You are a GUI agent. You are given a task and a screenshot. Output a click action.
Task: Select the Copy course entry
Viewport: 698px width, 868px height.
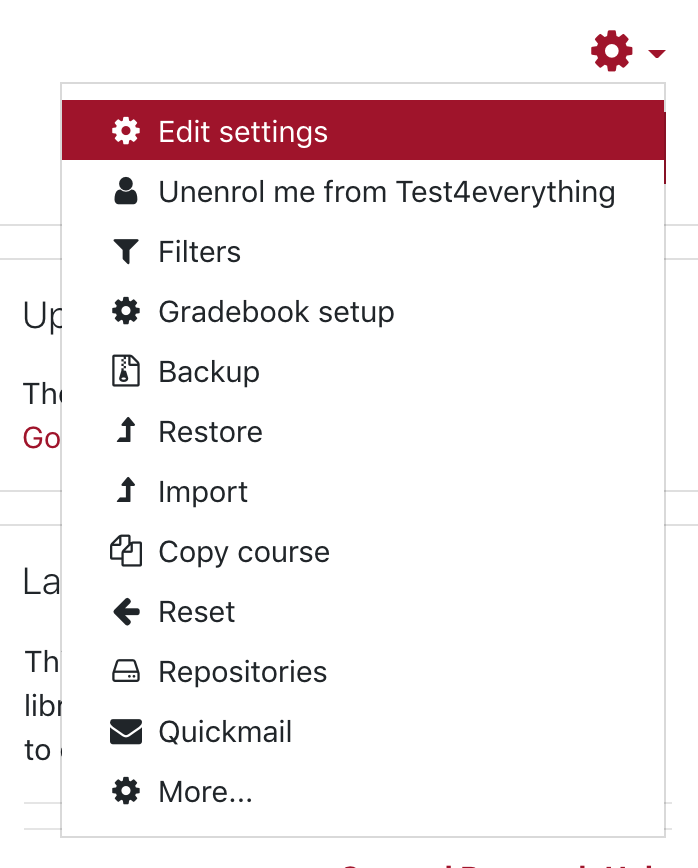[363, 551]
